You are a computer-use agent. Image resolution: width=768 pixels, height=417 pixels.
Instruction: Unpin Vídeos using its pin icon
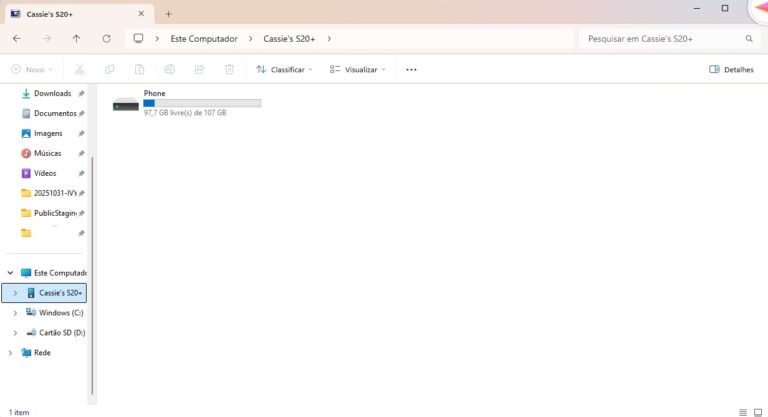pos(81,173)
